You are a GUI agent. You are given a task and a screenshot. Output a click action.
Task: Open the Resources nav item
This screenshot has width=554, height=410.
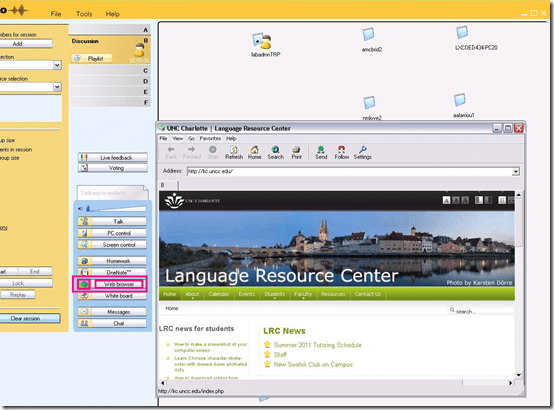click(333, 294)
